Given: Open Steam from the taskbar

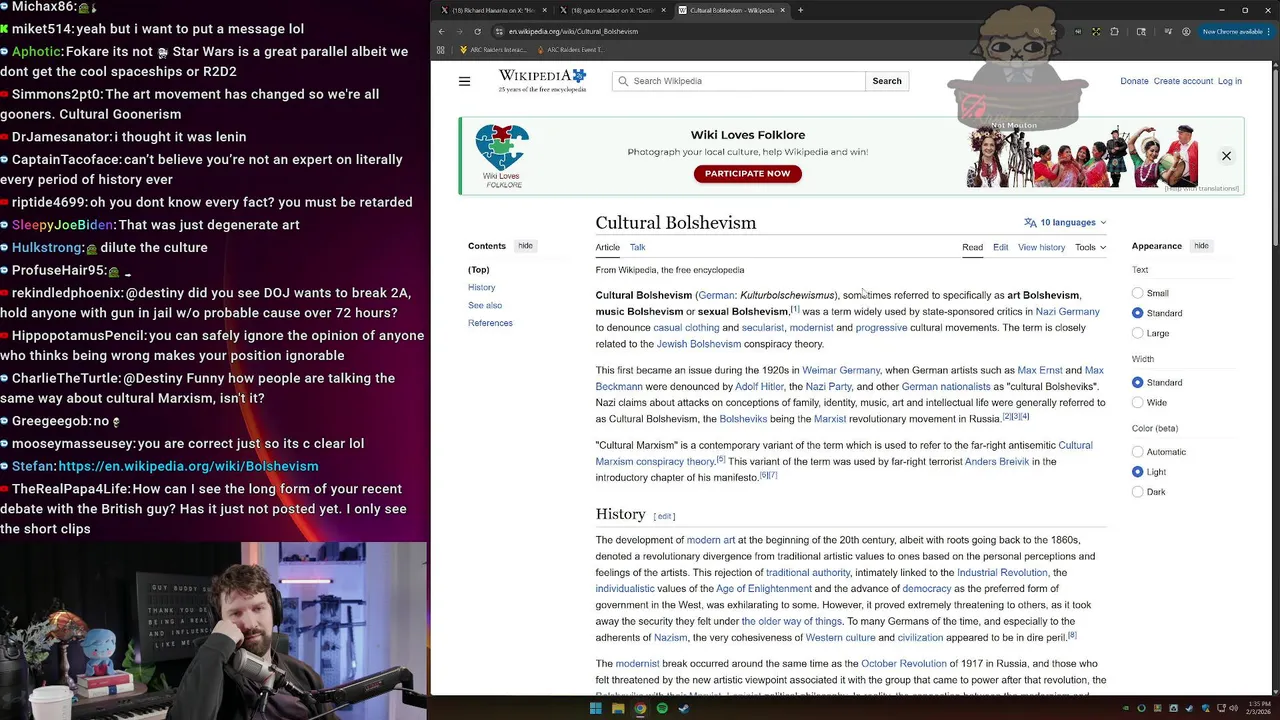Looking at the screenshot, I should point(684,709).
